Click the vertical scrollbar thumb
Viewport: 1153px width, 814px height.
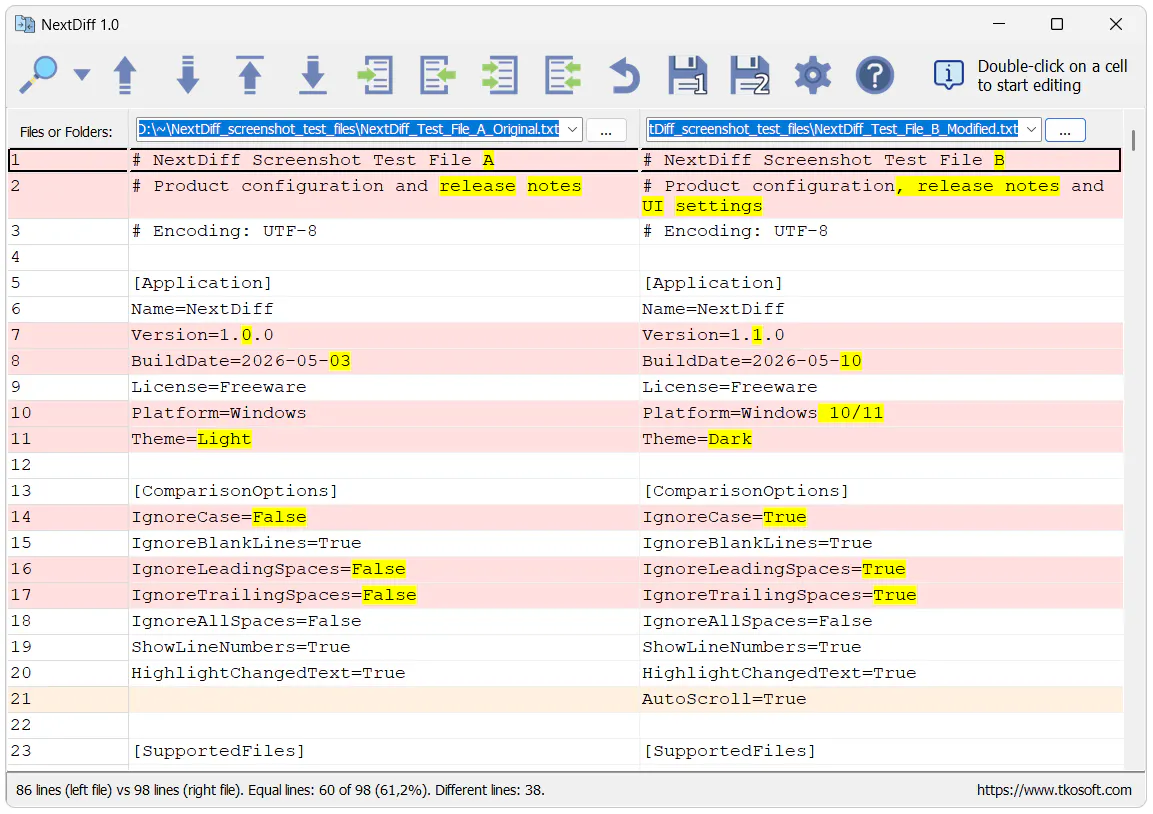(x=1133, y=140)
